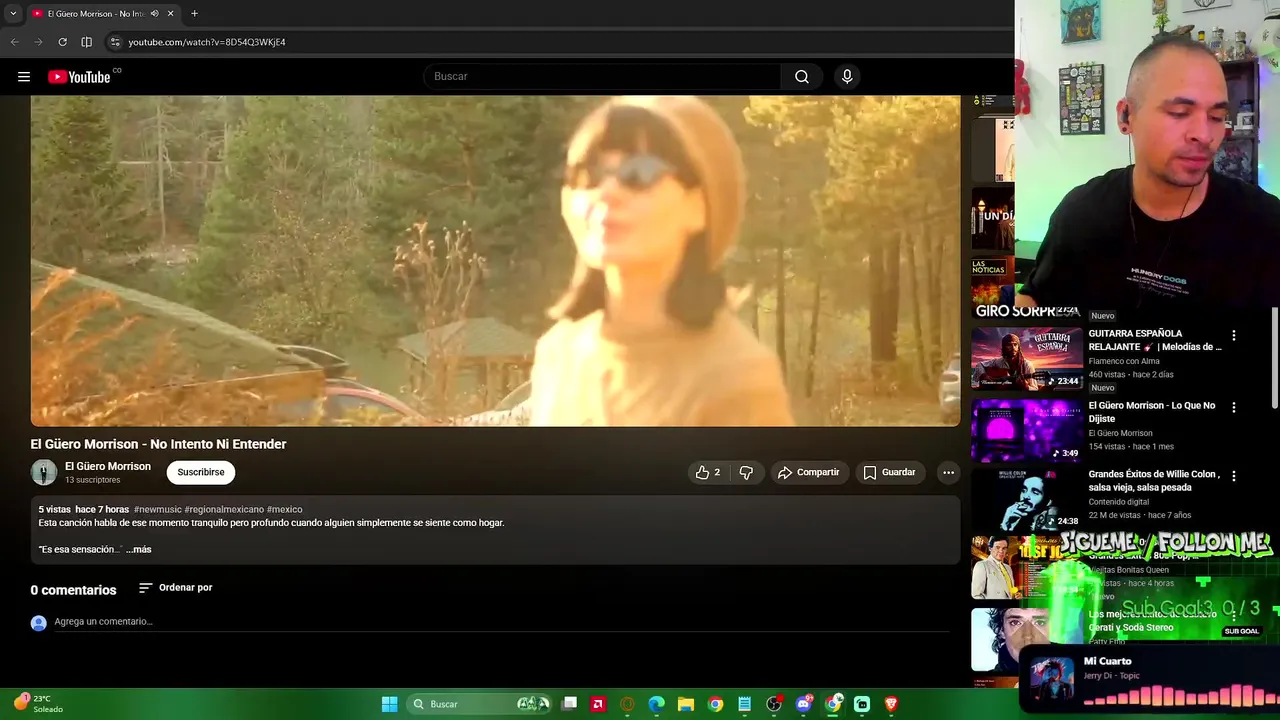The height and width of the screenshot is (720, 1280).
Task: Expand the description with ...más
Action: pos(139,549)
